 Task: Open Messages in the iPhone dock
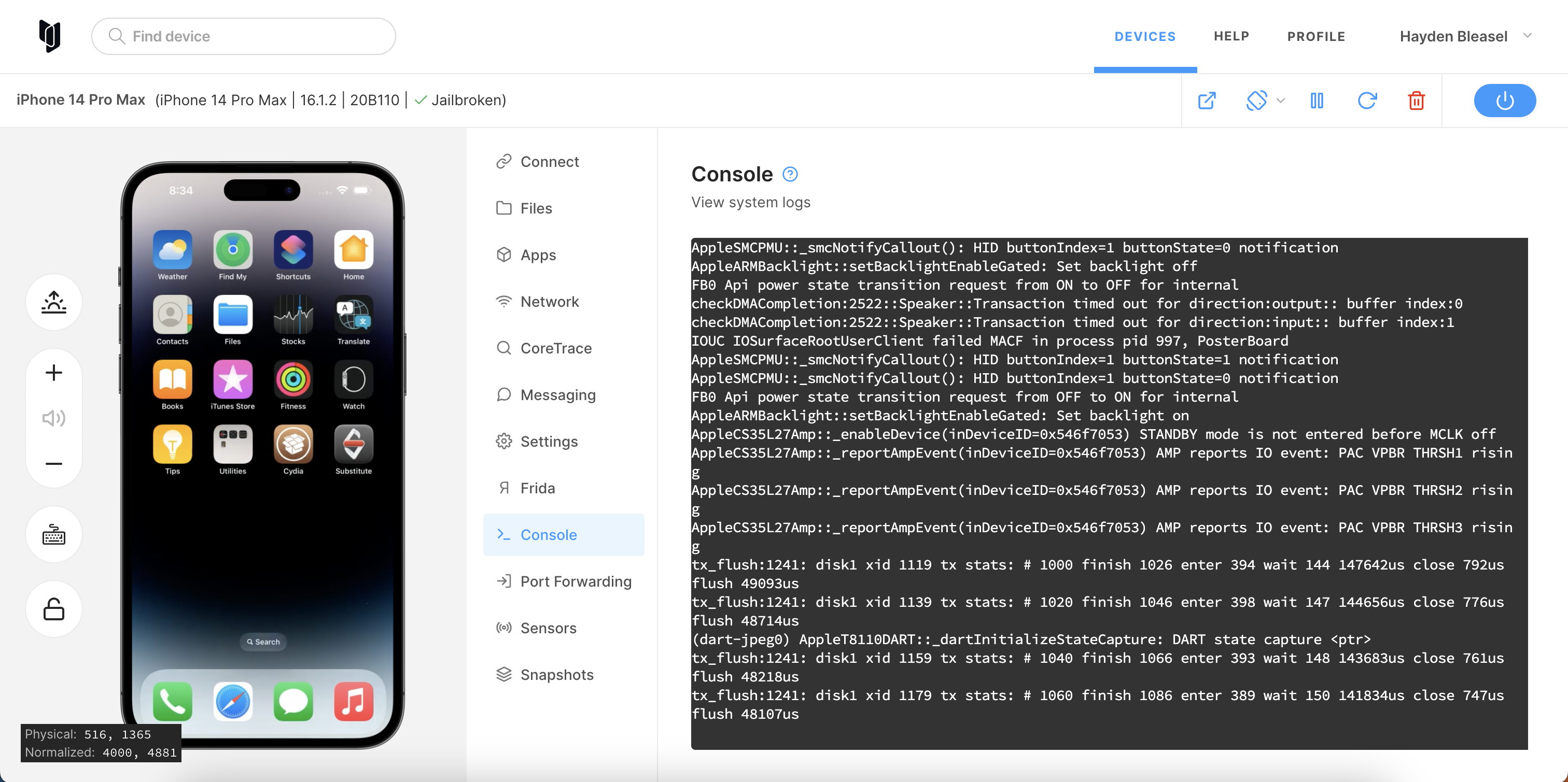tap(293, 702)
